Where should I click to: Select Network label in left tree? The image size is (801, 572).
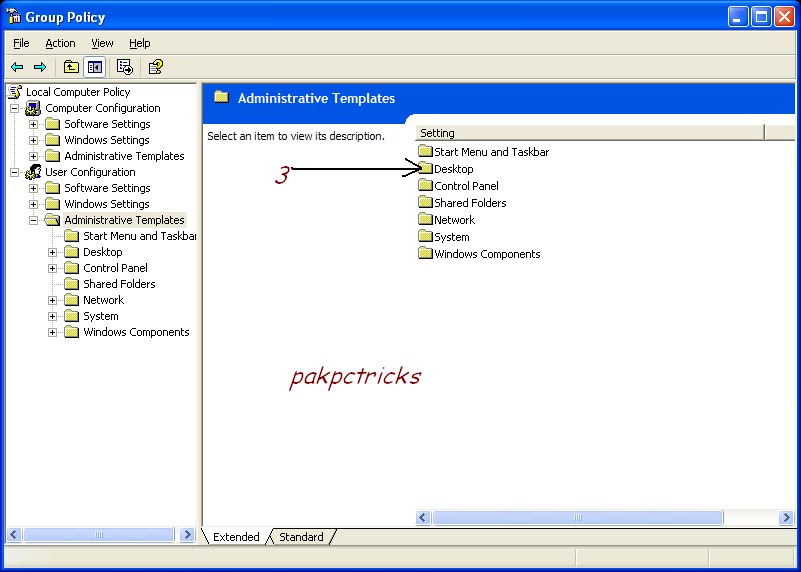click(104, 300)
